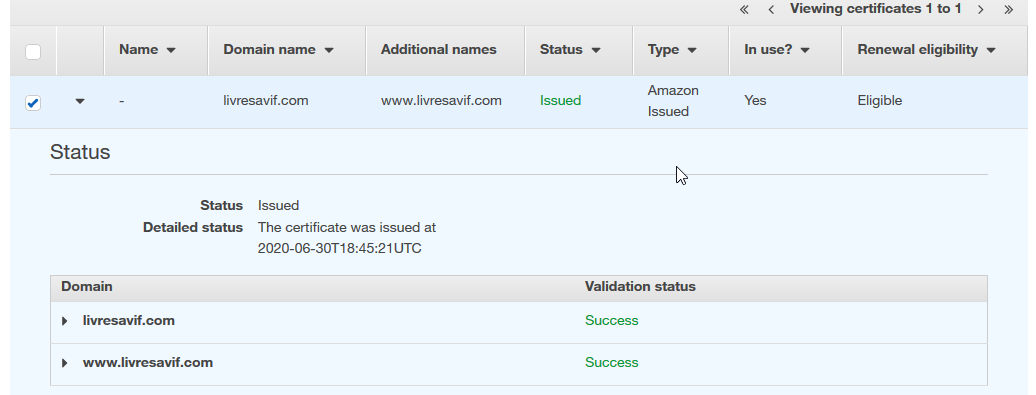The height and width of the screenshot is (395, 1036).
Task: Sort by Type column arrow
Action: click(x=692, y=50)
